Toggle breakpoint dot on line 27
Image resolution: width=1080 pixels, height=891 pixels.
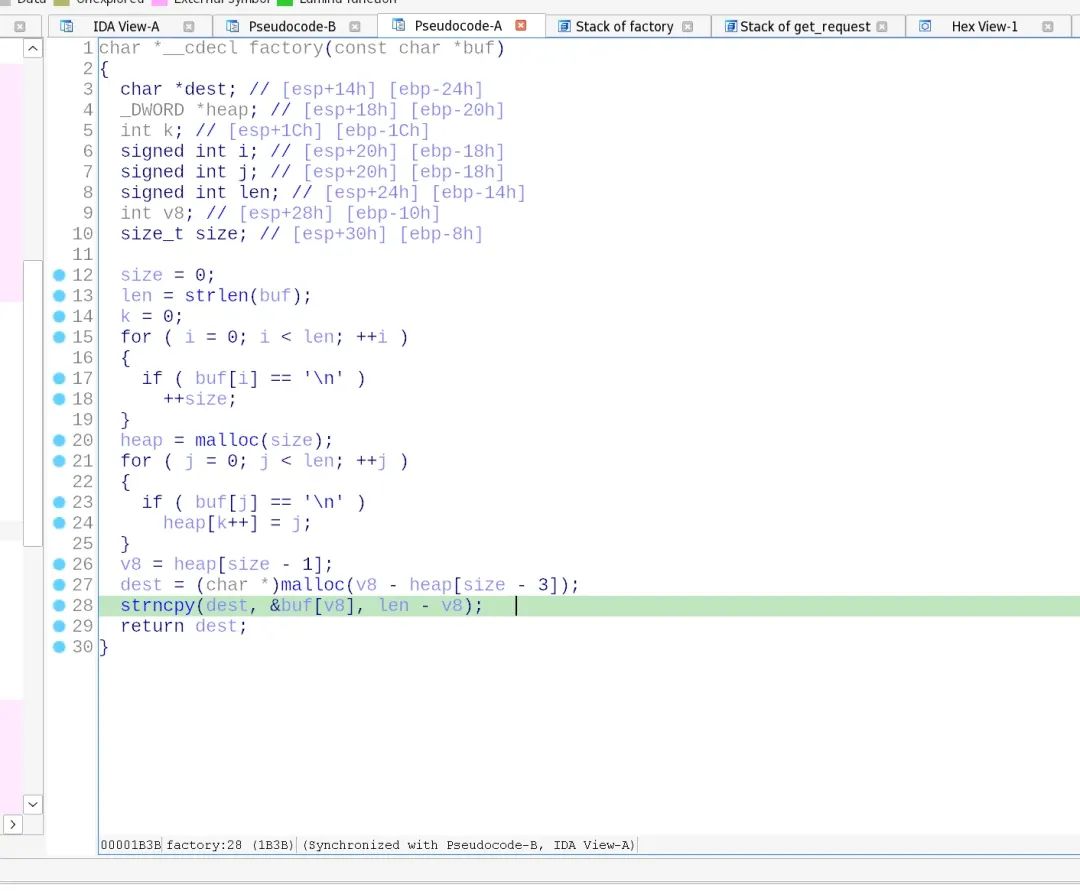tap(59, 585)
